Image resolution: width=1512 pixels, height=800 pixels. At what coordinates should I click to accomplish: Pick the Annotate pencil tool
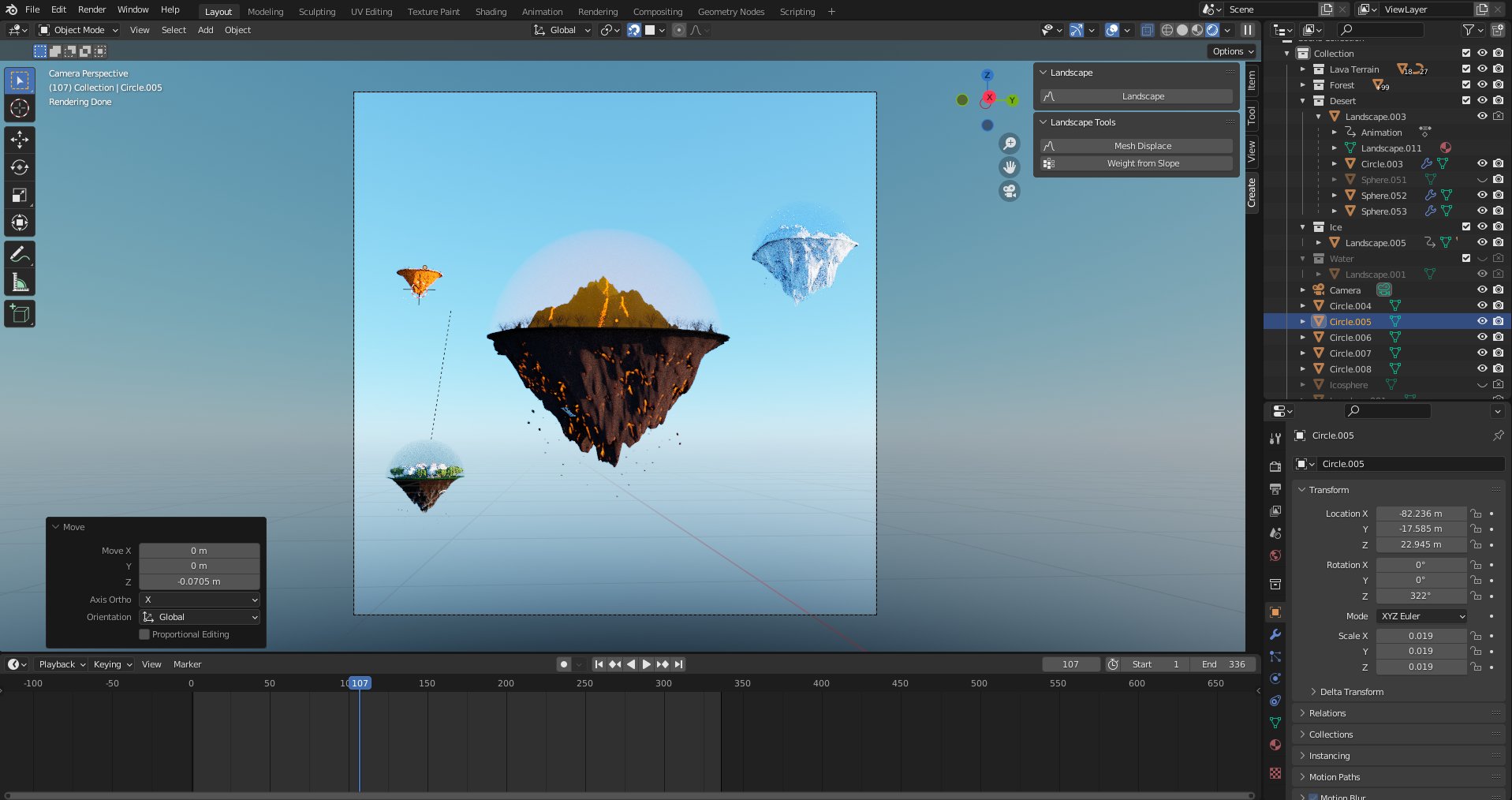(20, 254)
